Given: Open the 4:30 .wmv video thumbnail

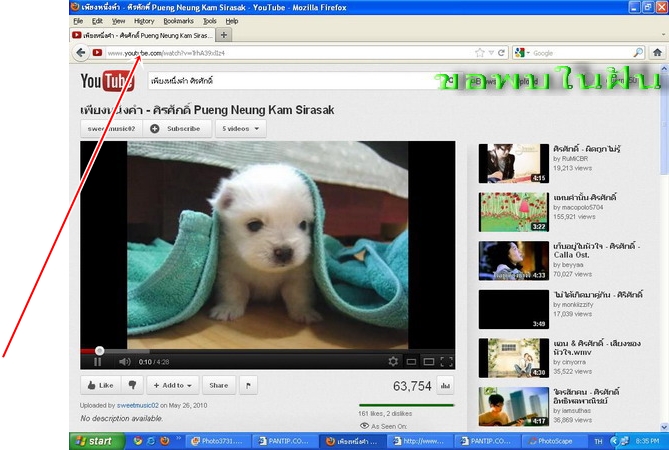Looking at the screenshot, I should click(514, 358).
